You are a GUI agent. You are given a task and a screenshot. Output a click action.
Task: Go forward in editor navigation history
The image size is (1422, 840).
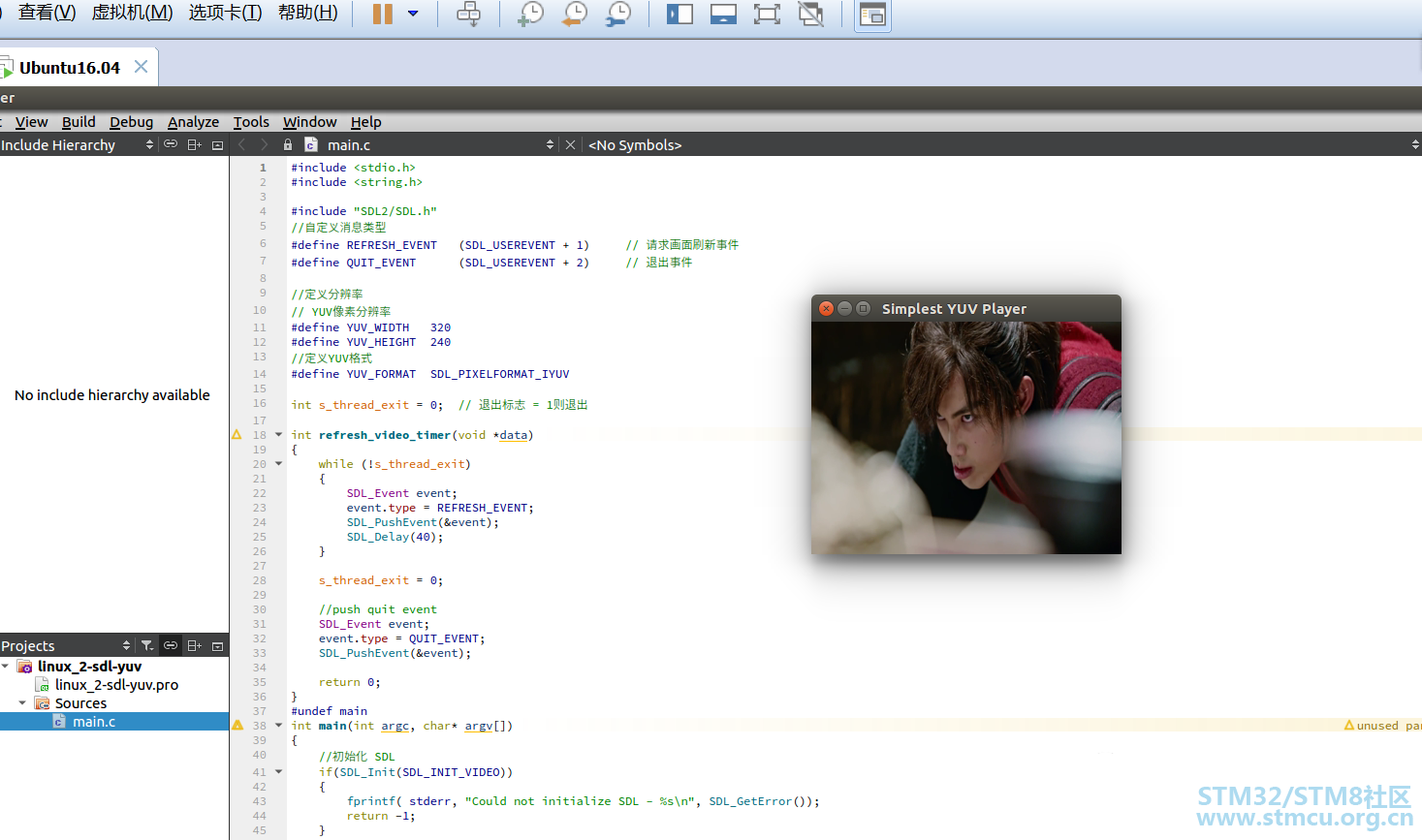(x=264, y=144)
